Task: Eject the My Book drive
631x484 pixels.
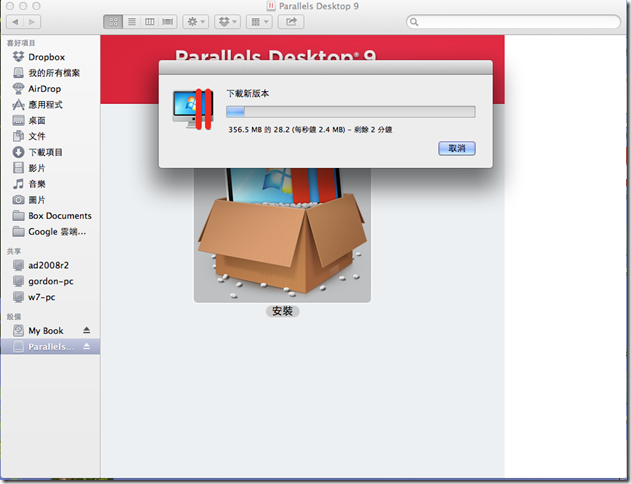Action: click(x=87, y=330)
